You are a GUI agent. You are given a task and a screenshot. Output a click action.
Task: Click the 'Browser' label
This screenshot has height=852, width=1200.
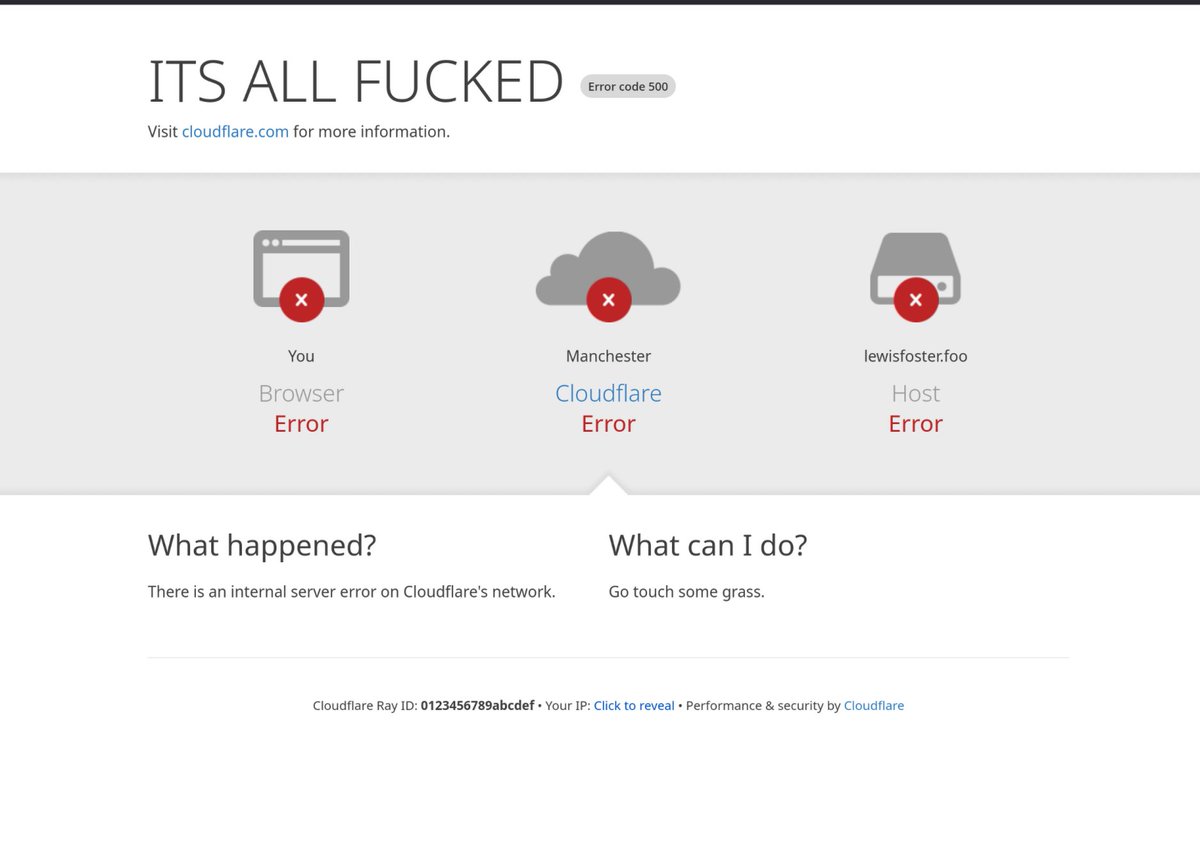[301, 393]
